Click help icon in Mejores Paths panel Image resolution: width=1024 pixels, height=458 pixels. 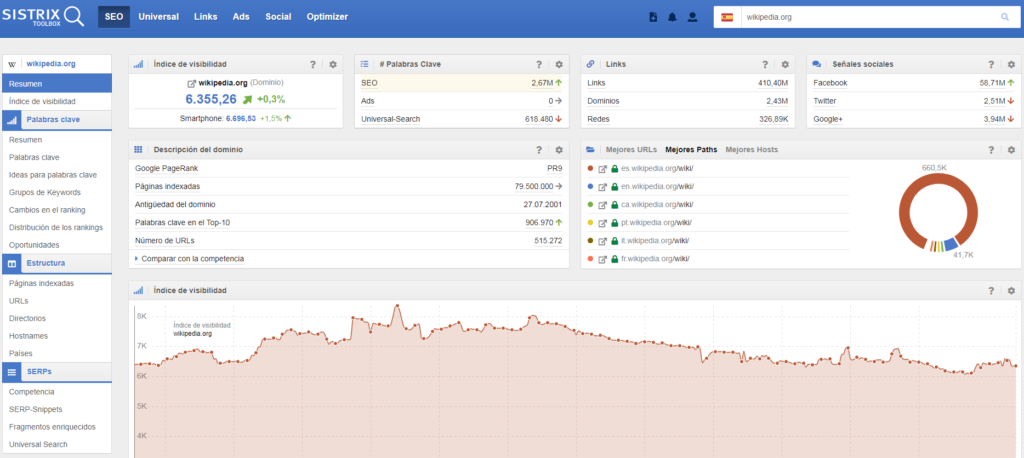tap(991, 150)
